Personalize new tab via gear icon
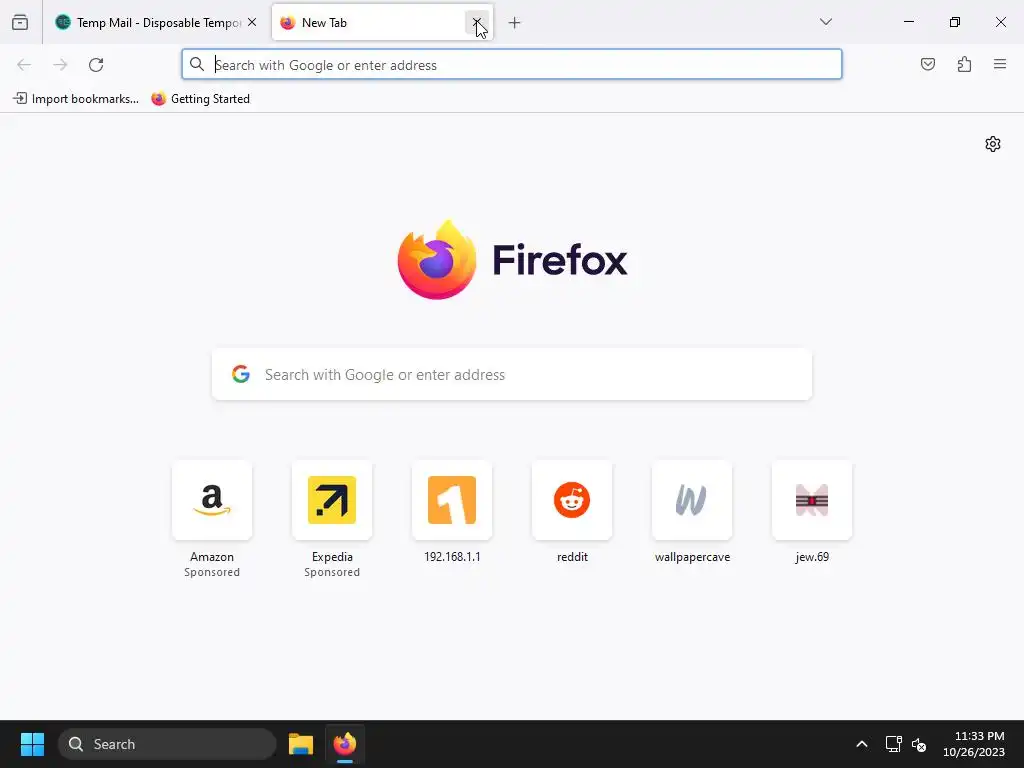The height and width of the screenshot is (768, 1024). click(x=993, y=144)
